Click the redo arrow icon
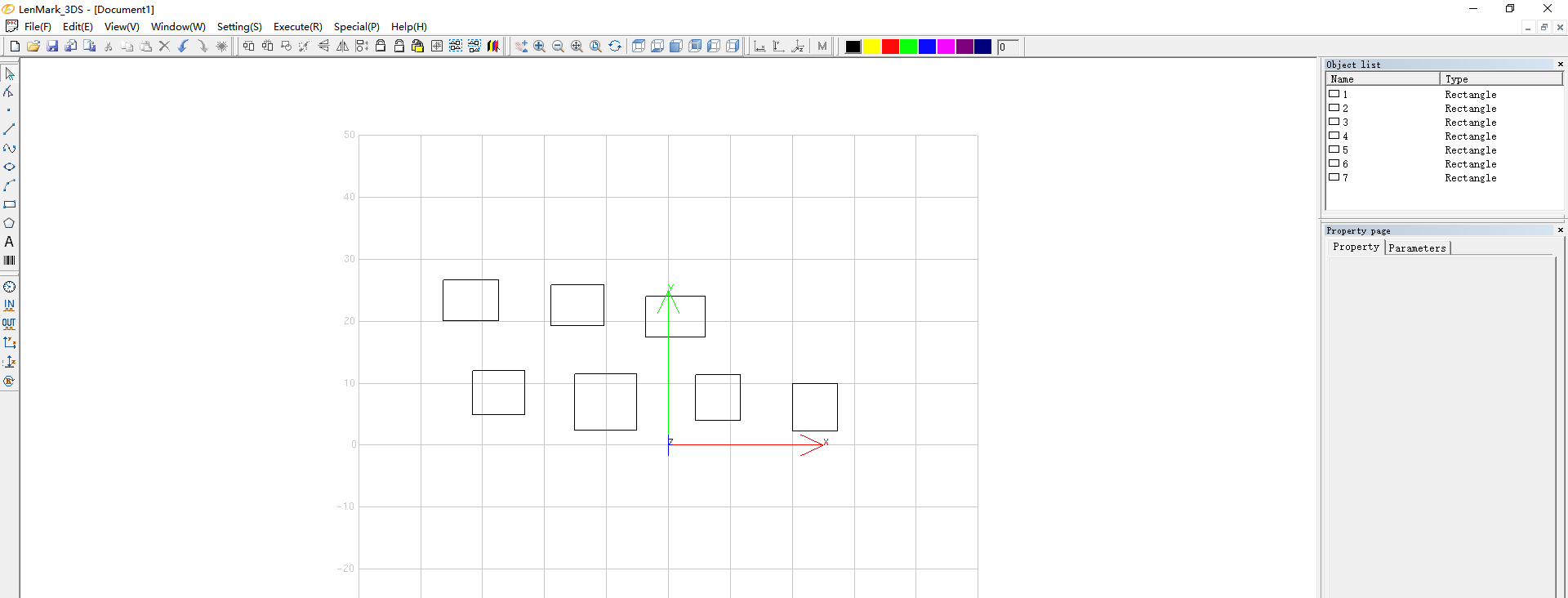Viewport: 1568px width, 598px height. pyautogui.click(x=202, y=47)
